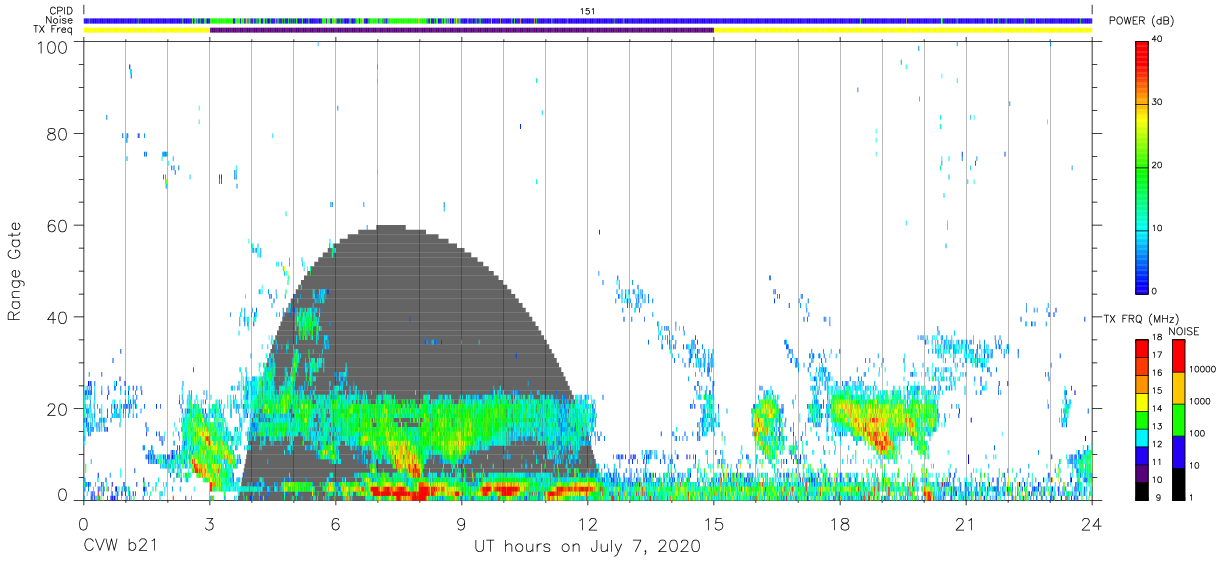Click the y-axis tick label 60

point(59,225)
